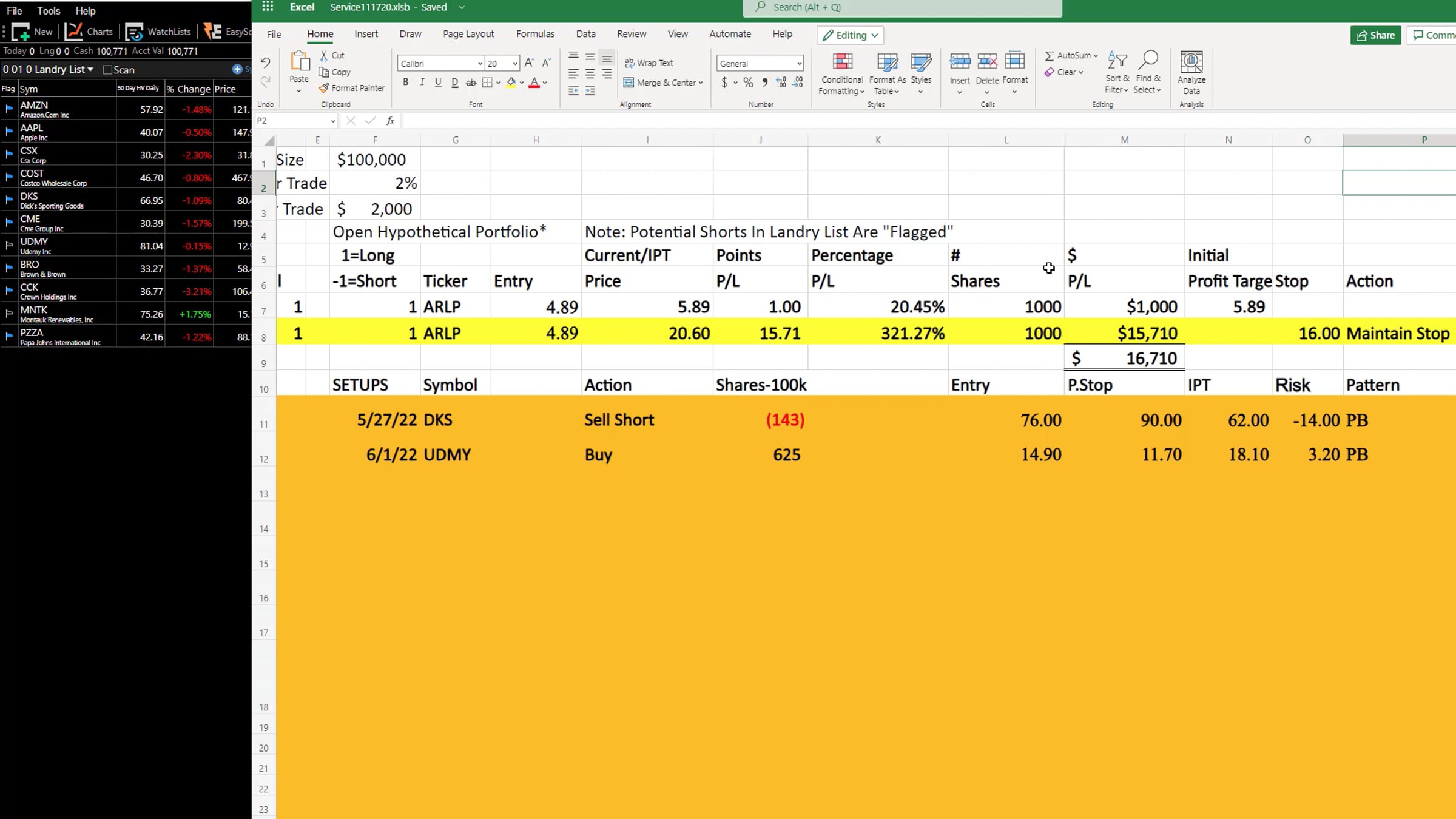Apply the red font color
This screenshot has height=819, width=1456.
pyautogui.click(x=534, y=83)
